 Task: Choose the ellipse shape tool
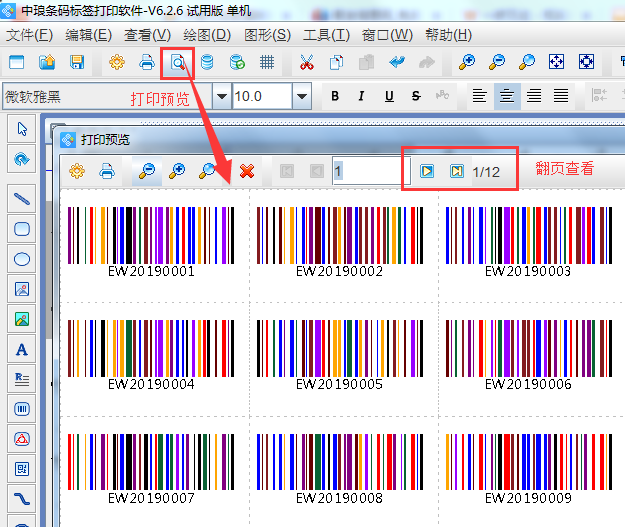point(22,259)
